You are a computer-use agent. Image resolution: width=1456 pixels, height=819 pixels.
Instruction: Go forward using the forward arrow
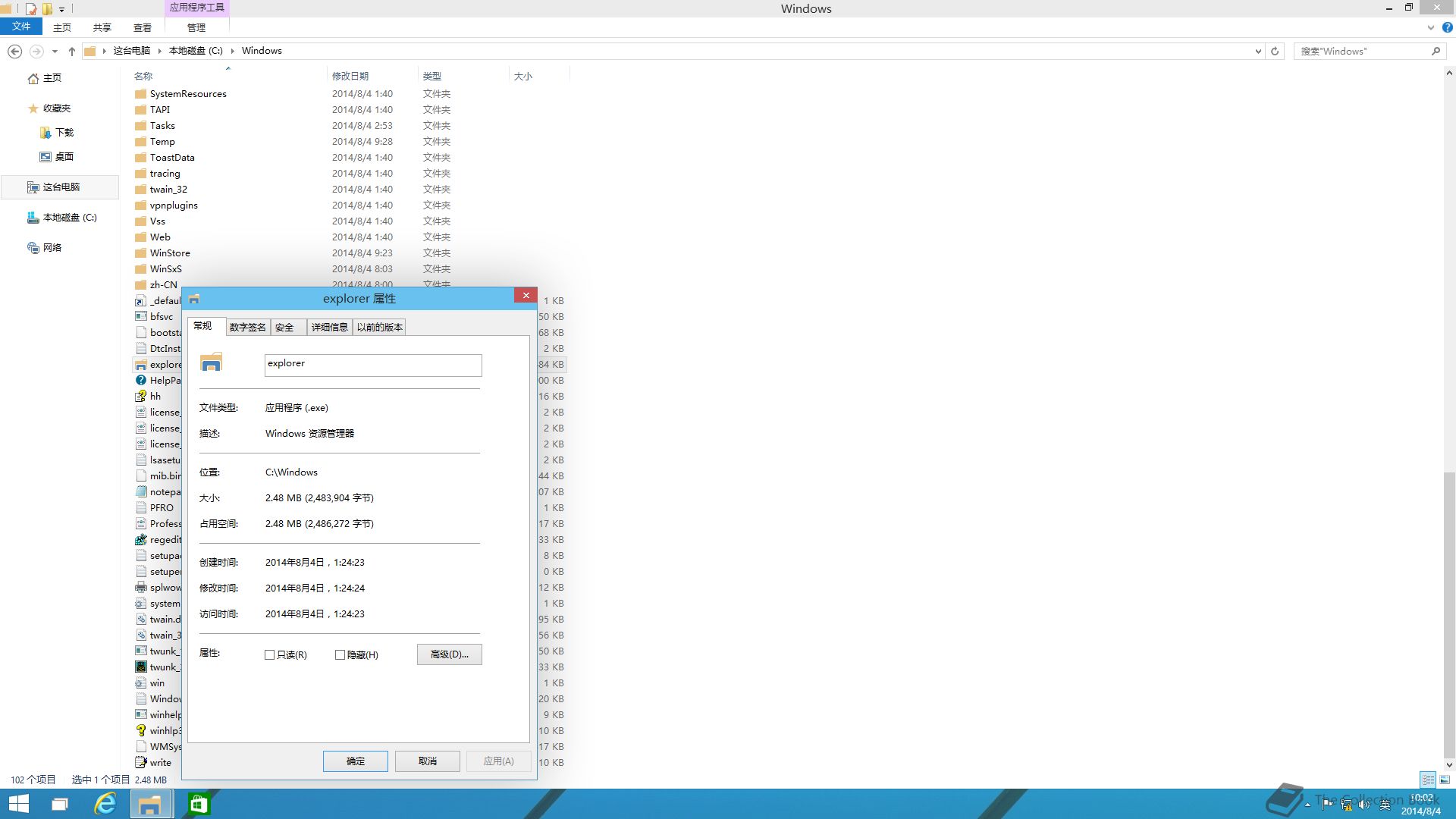tap(36, 51)
